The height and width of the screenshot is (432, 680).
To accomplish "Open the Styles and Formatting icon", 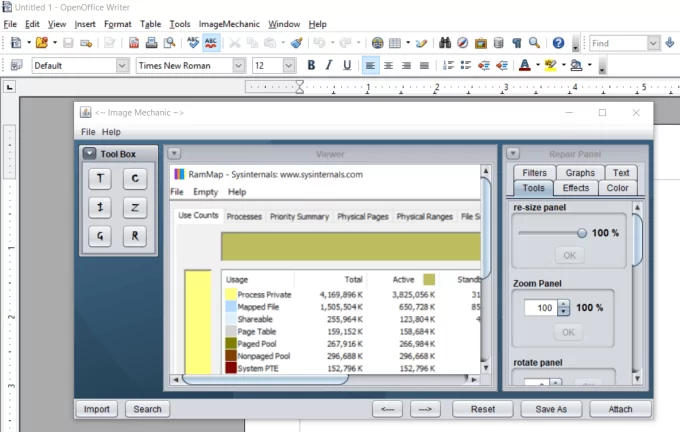I will tap(16, 65).
